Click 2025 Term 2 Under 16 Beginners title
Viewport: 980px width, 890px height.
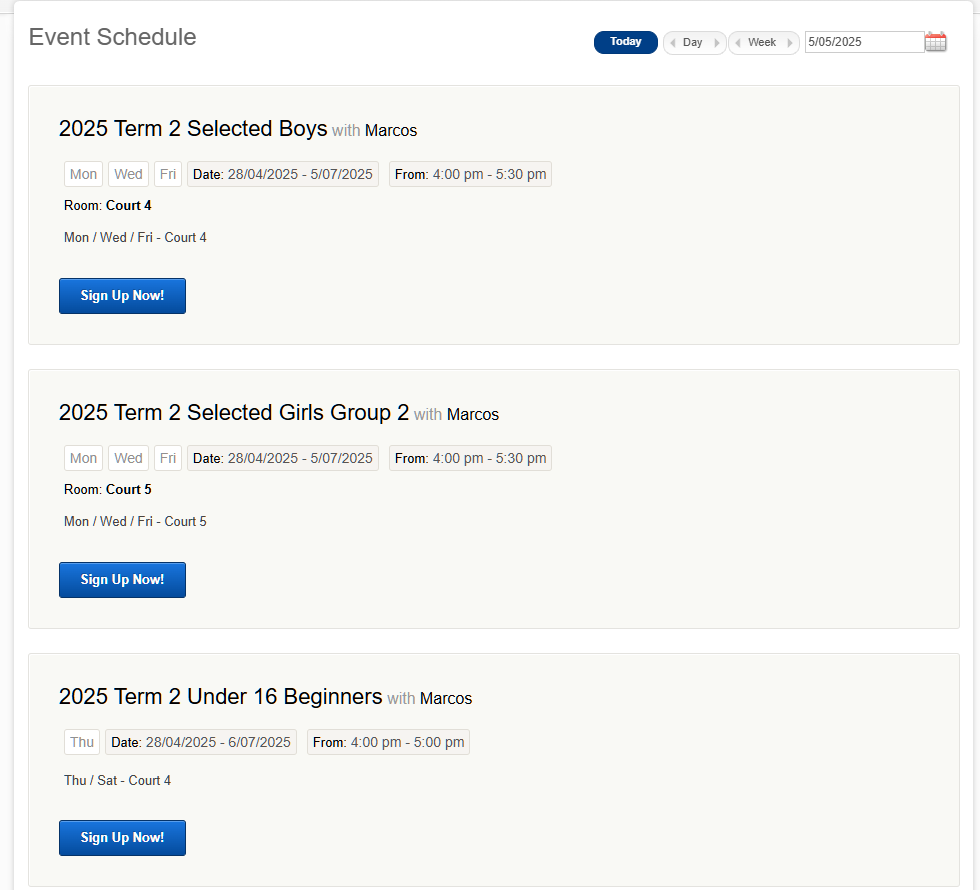[x=221, y=696]
